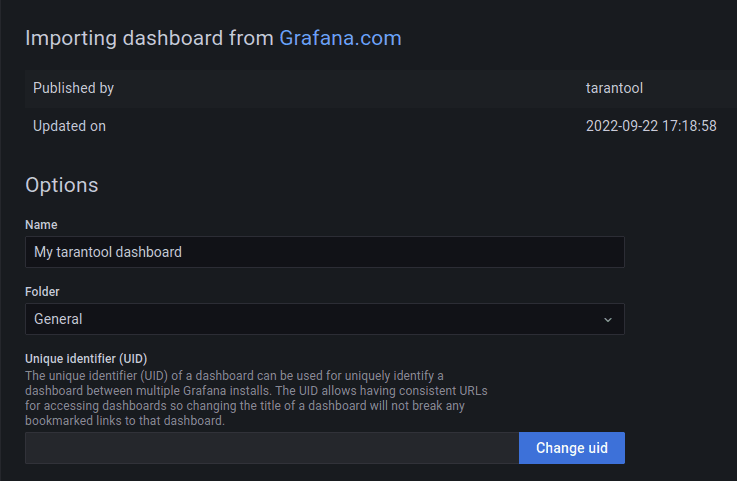Click the tarantool publisher value
The height and width of the screenshot is (481, 737).
tap(614, 88)
